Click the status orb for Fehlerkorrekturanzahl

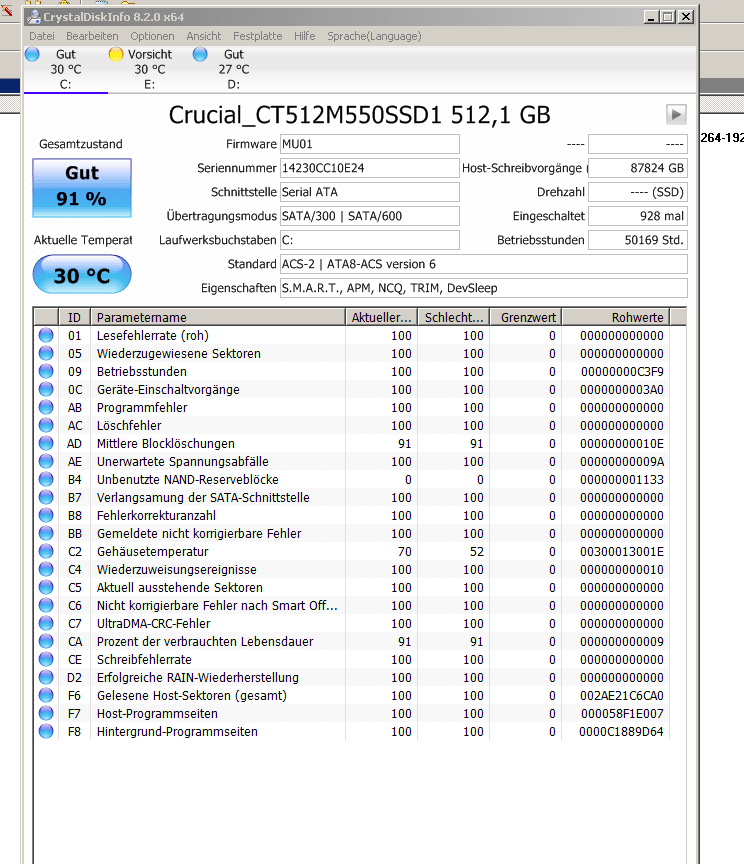tap(46, 515)
